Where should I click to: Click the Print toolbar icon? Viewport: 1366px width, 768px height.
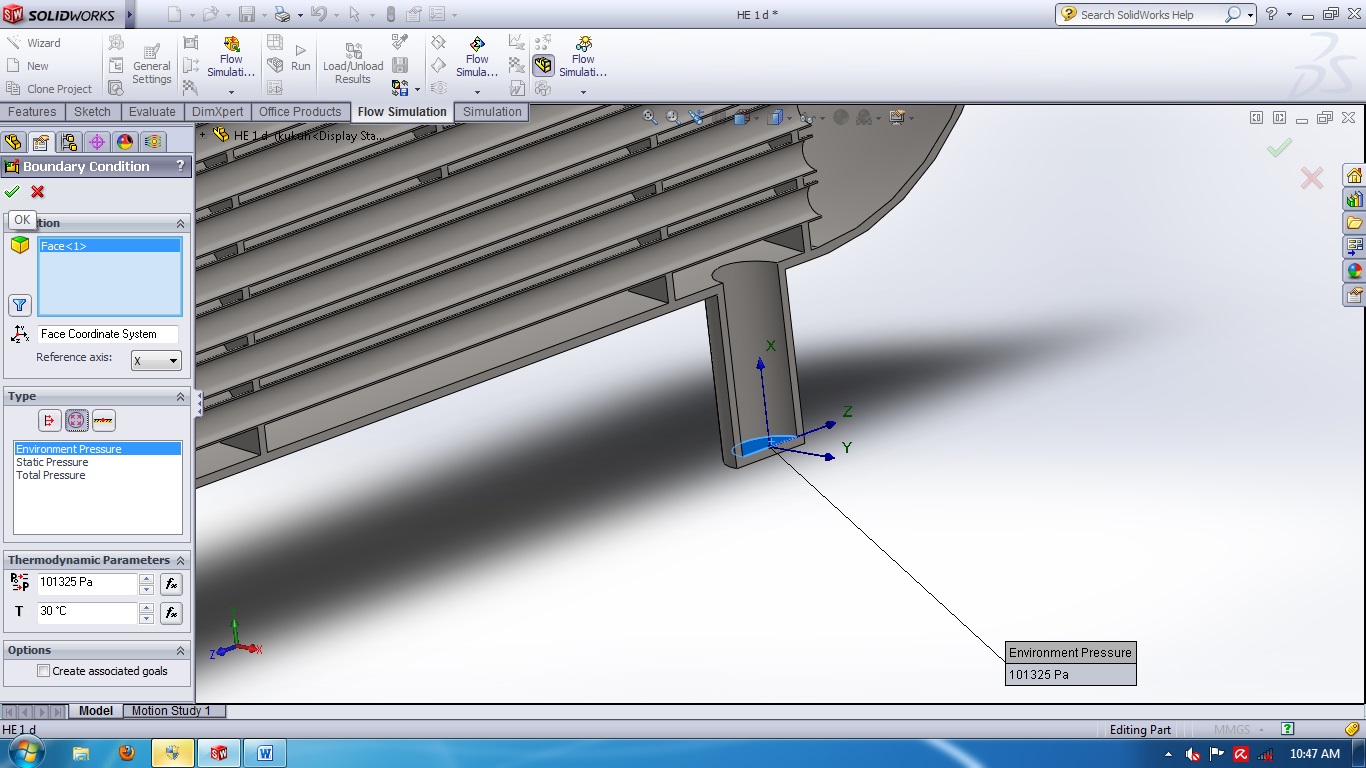(x=282, y=14)
